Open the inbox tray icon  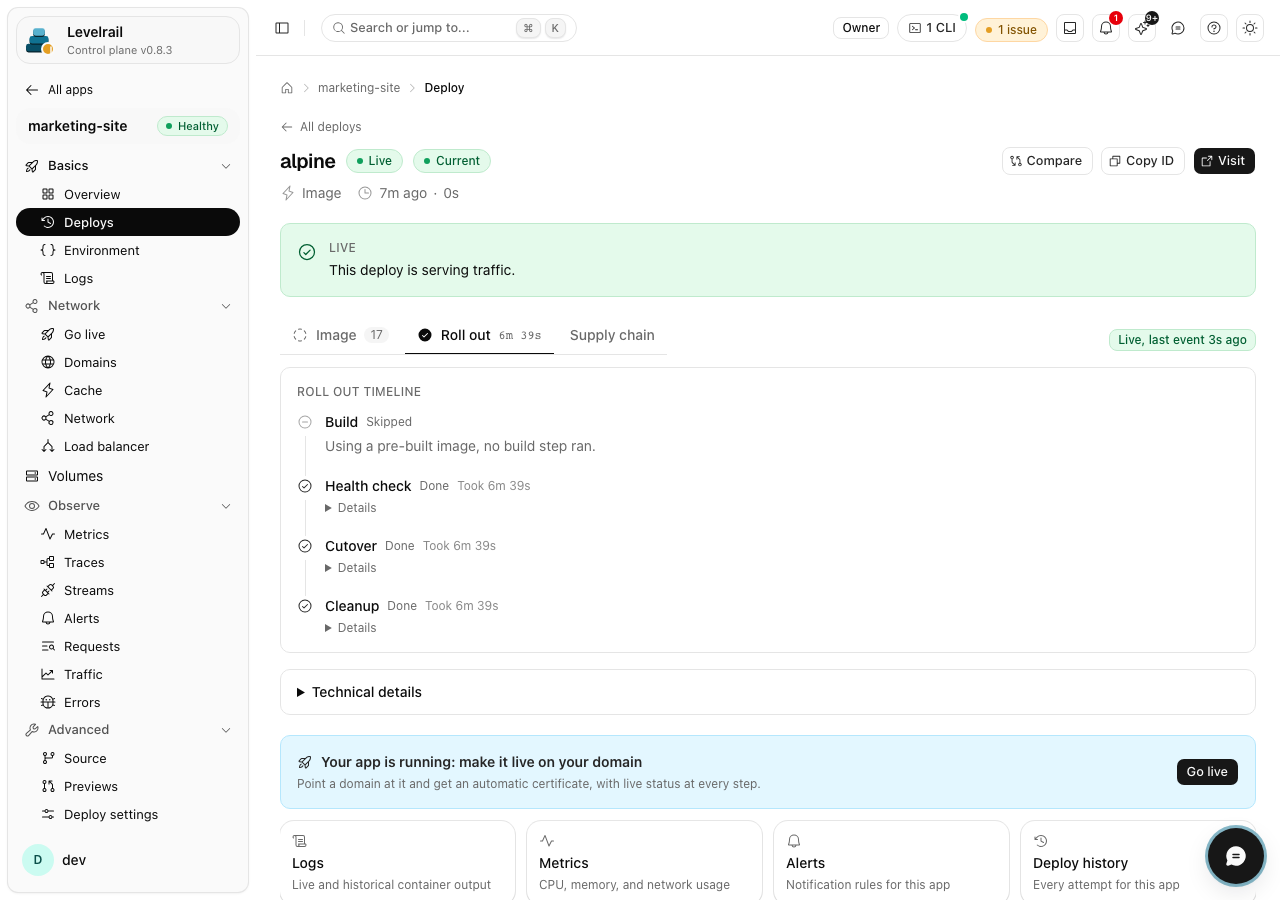coord(1070,28)
